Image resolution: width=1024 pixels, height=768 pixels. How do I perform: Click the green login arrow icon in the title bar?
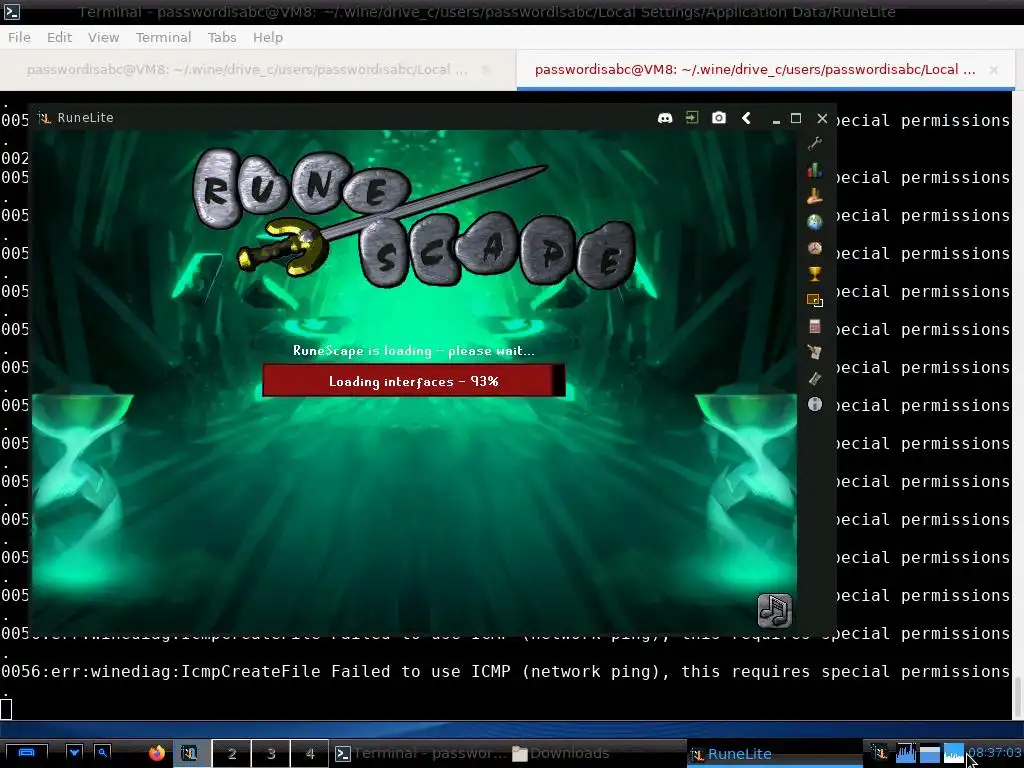pyautogui.click(x=692, y=118)
